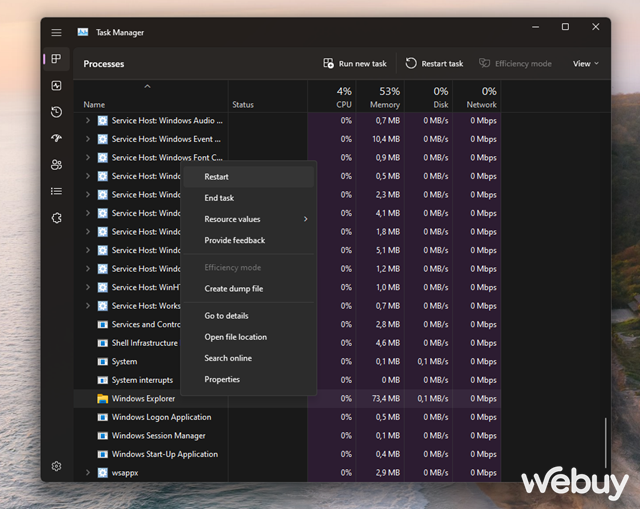This screenshot has width=640, height=509.
Task: Select Search online menu entry
Action: pos(249,358)
